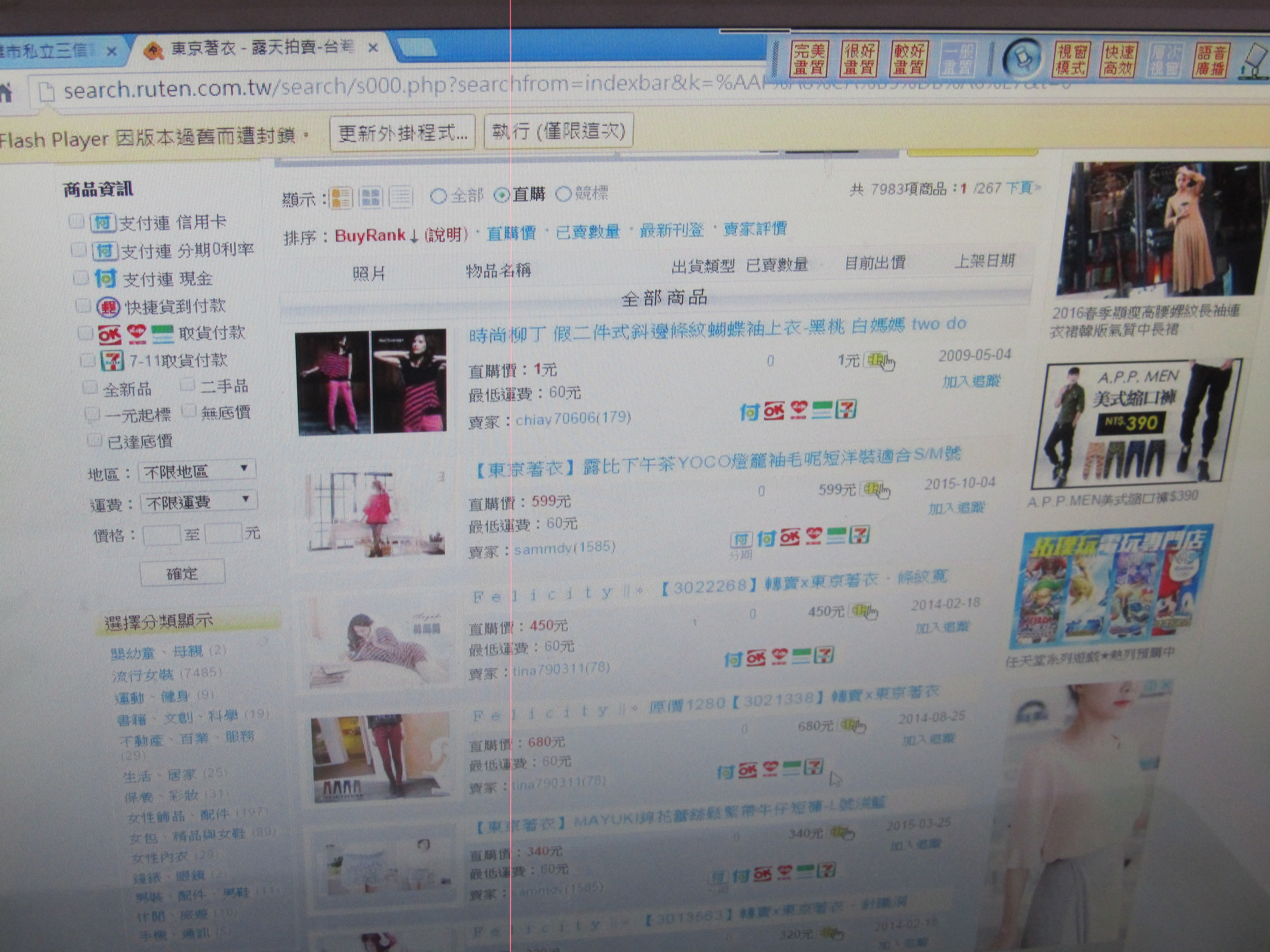
Task: Click the maximum price input field
Action: (223, 533)
